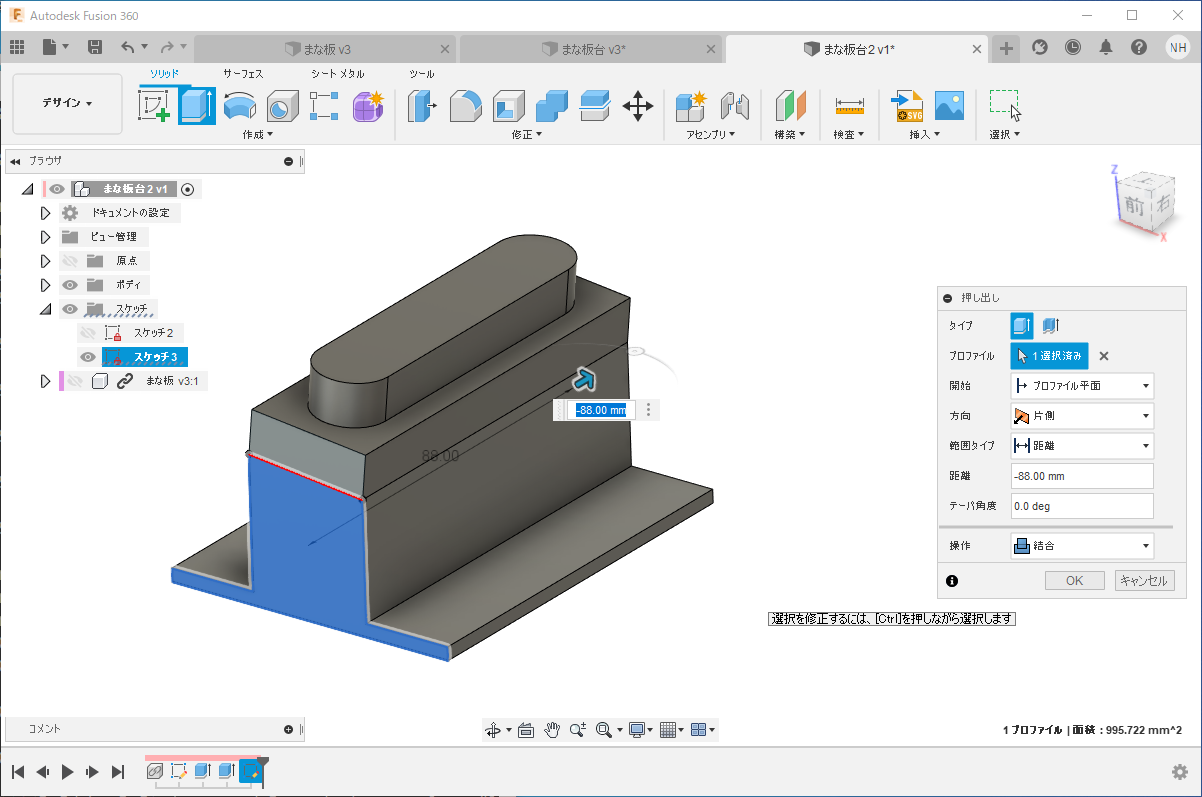Click the Save icon in title bar

pos(95,47)
